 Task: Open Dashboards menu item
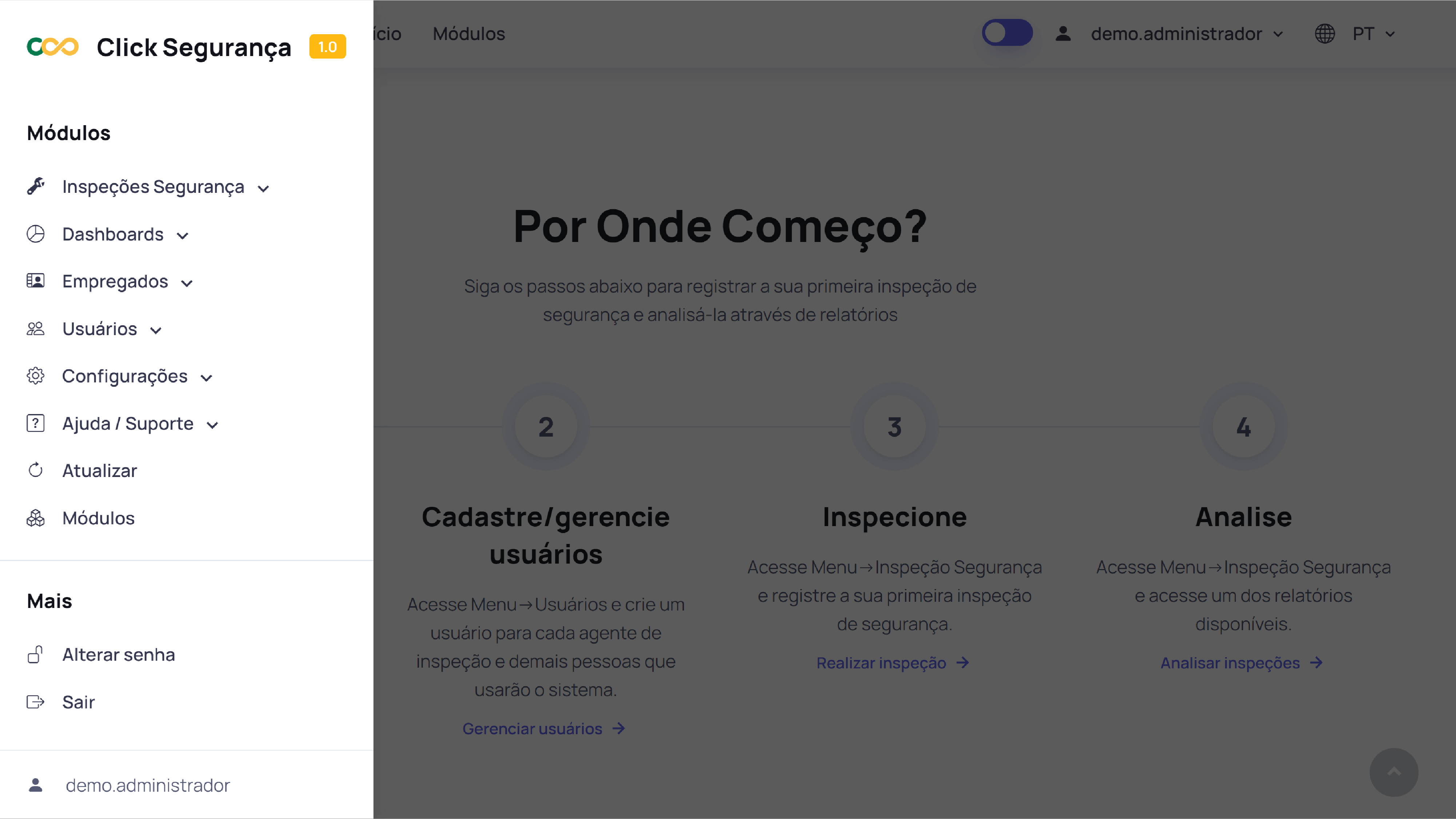coord(113,234)
